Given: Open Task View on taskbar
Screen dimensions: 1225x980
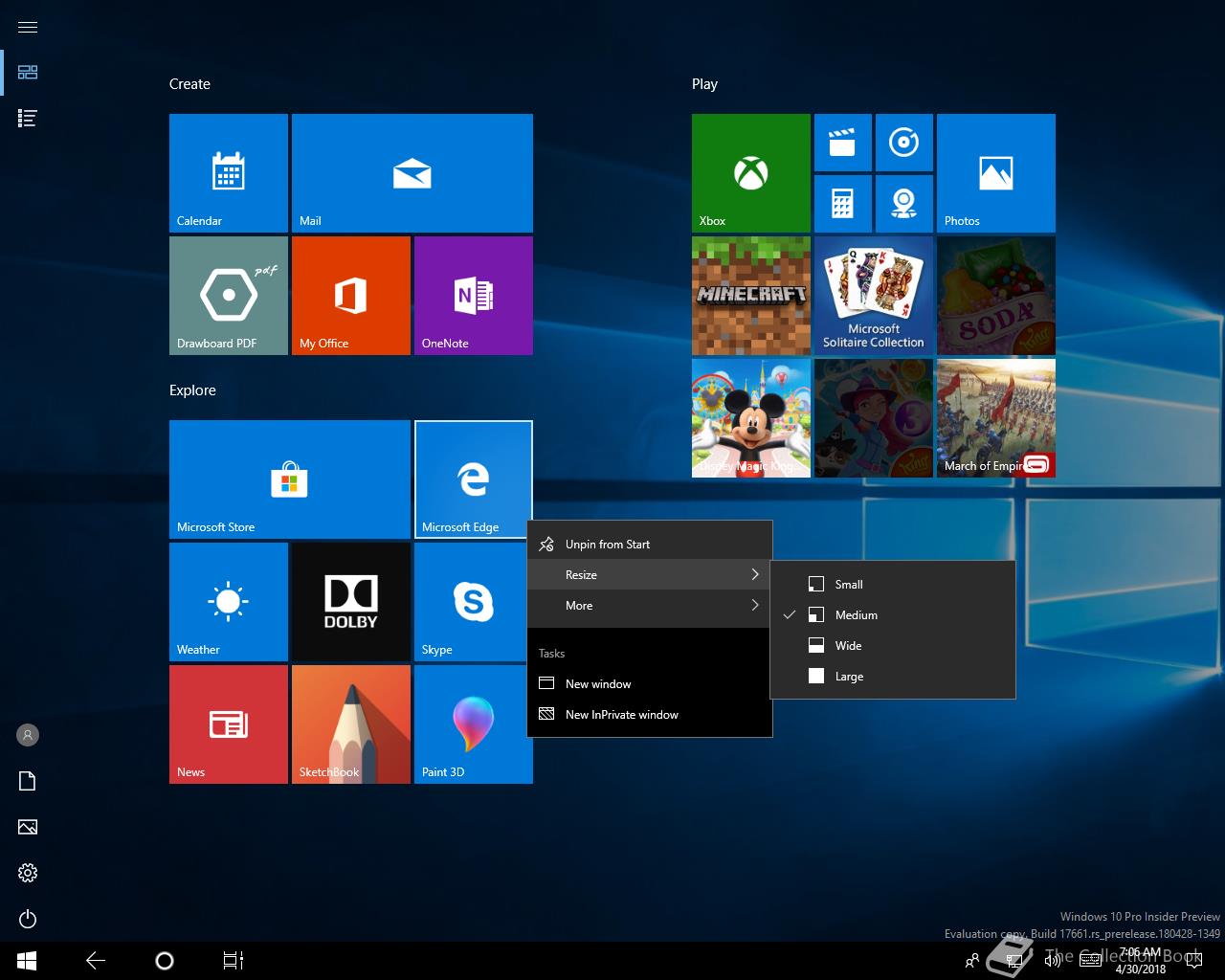Looking at the screenshot, I should [x=234, y=961].
